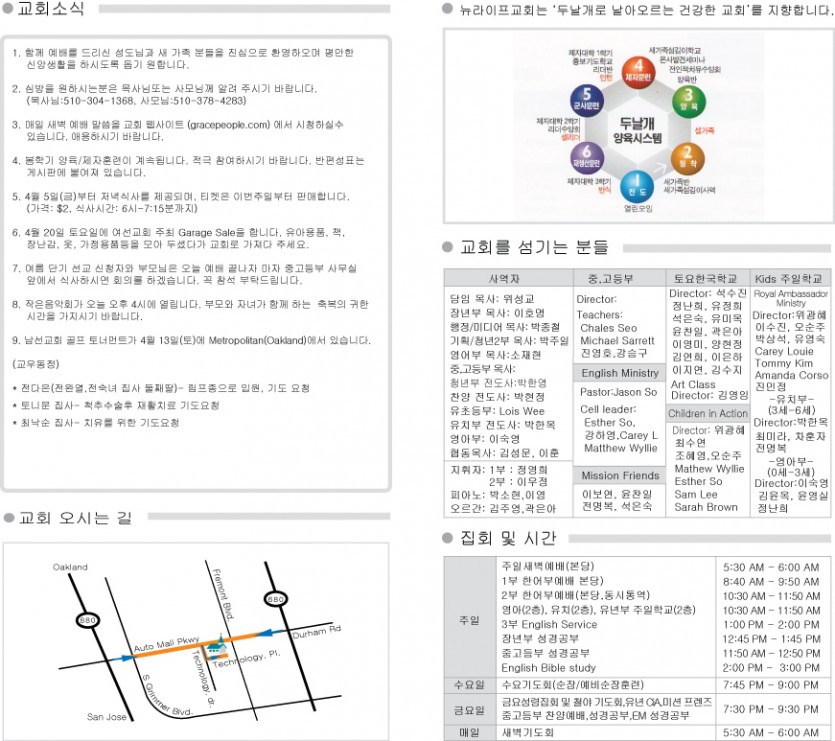Click the bullet dot beside 교회 오시는 길
Screen dimensions: 835x741
(9, 518)
